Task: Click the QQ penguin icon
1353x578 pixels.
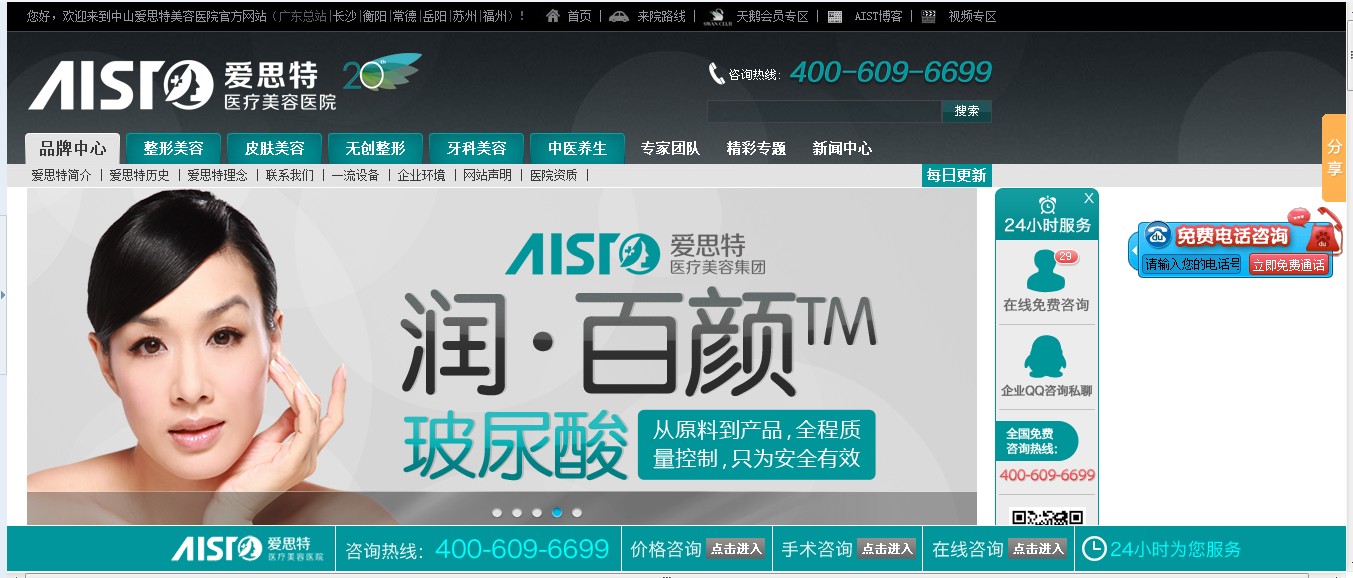Action: click(1046, 356)
